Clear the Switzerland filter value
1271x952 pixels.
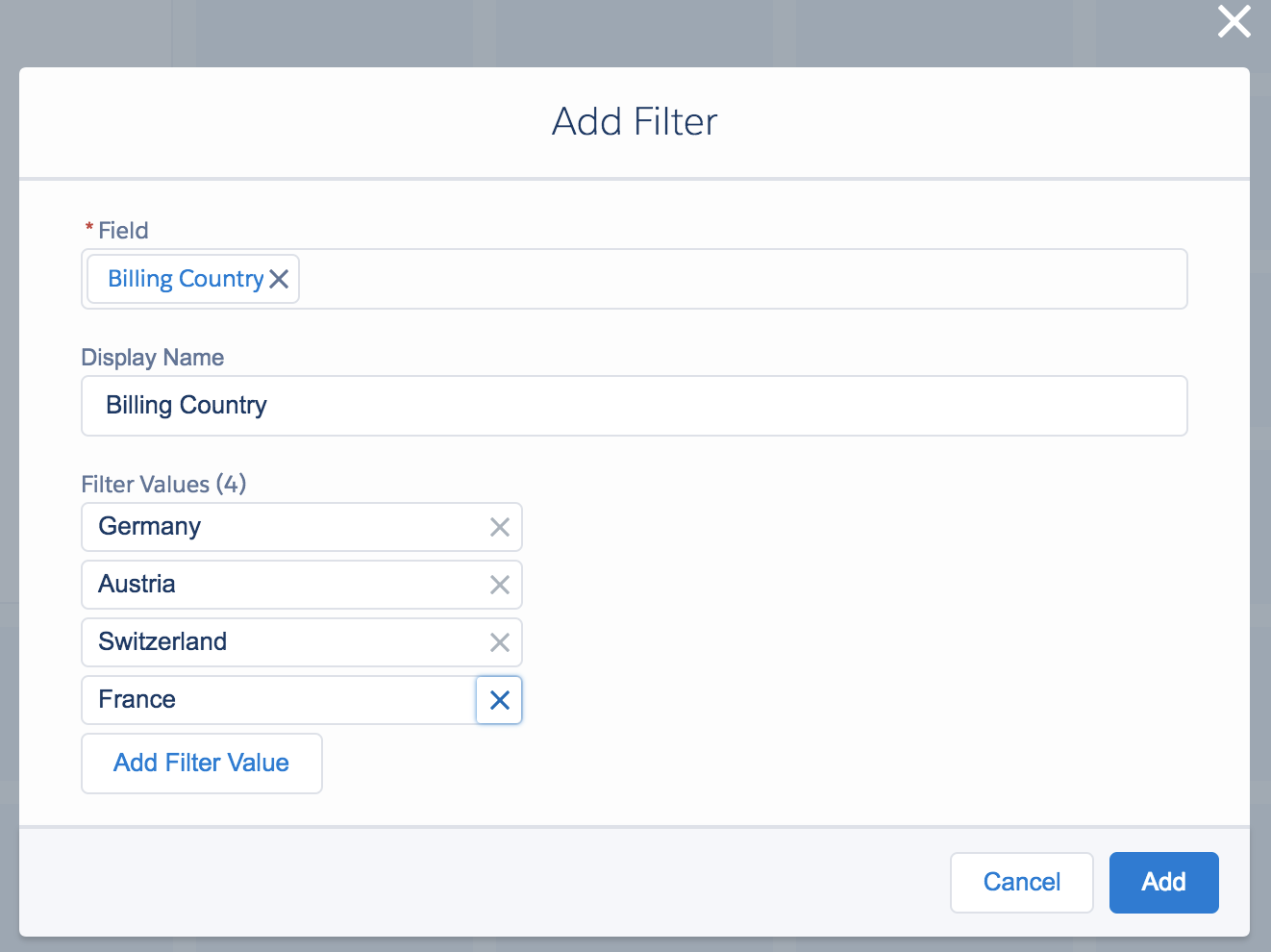(x=499, y=642)
